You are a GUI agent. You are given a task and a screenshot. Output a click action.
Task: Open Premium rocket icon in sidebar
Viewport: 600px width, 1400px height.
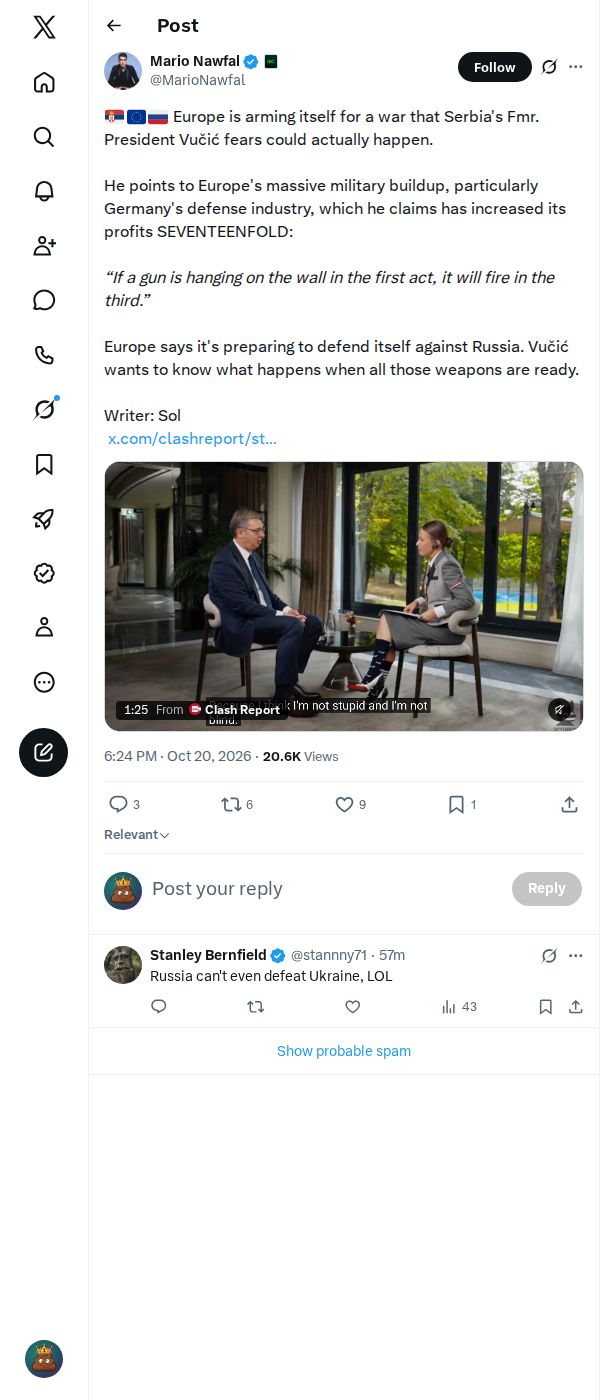44,518
